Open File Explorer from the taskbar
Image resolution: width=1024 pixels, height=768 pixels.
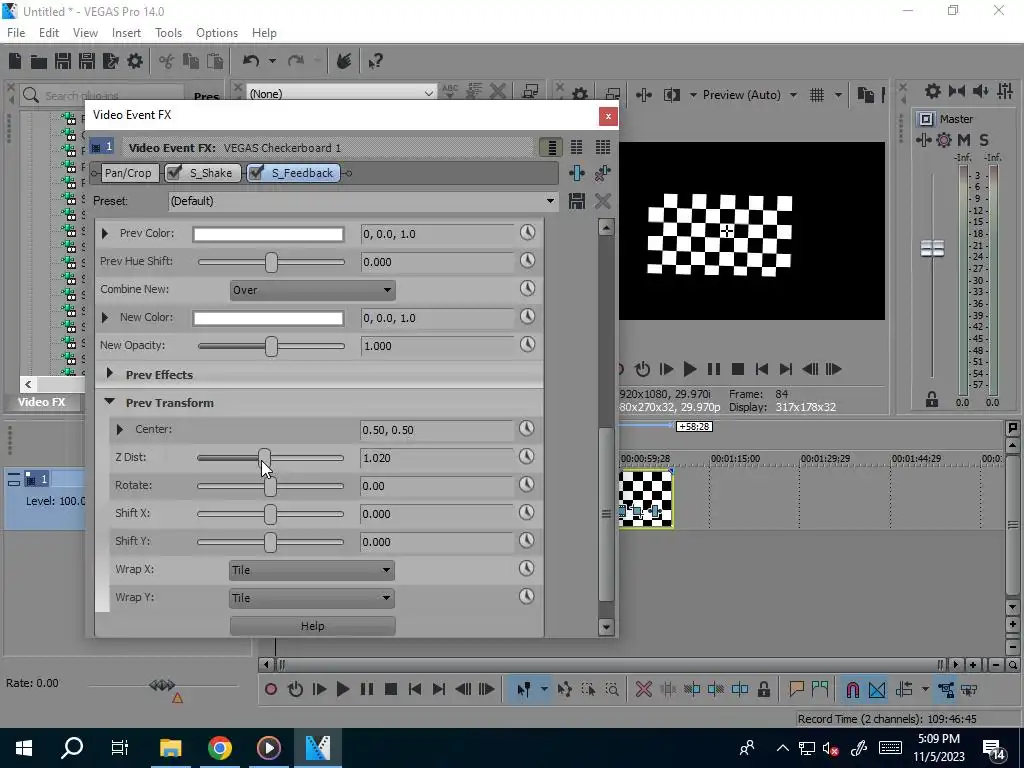[170, 748]
